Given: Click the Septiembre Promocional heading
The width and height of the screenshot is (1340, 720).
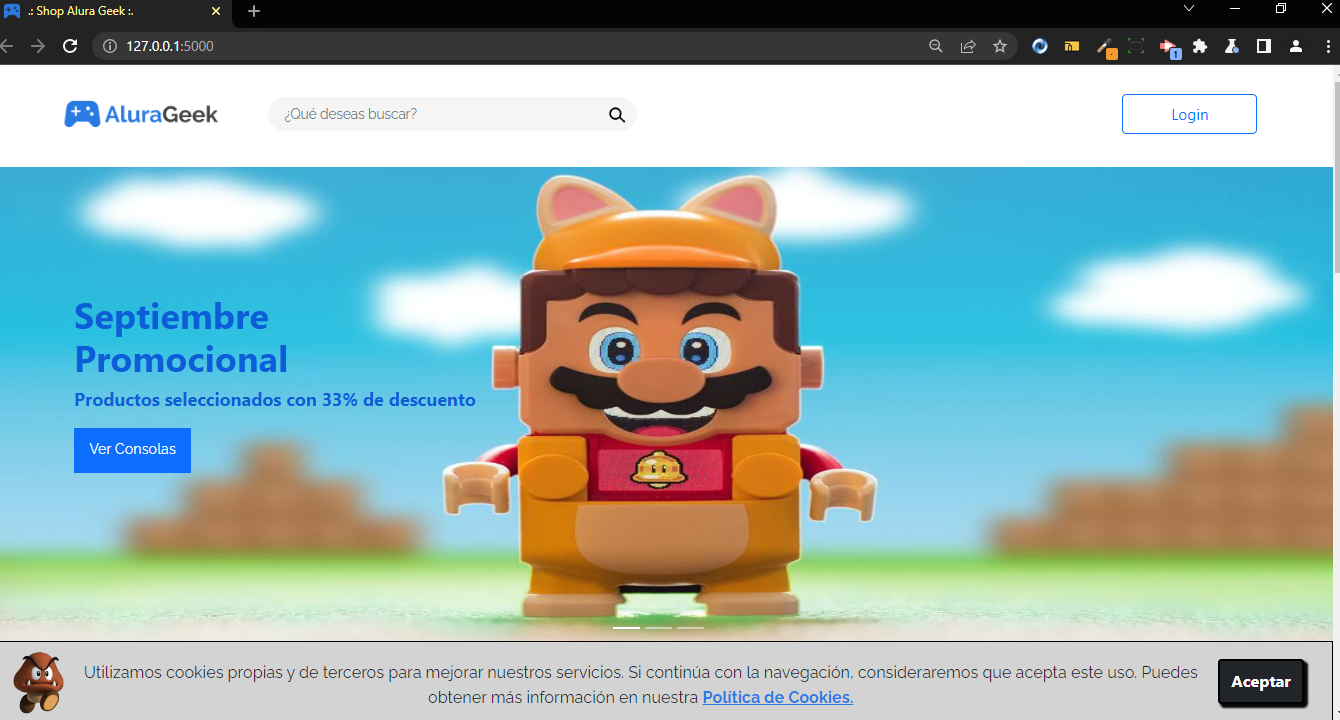Looking at the screenshot, I should tap(181, 338).
